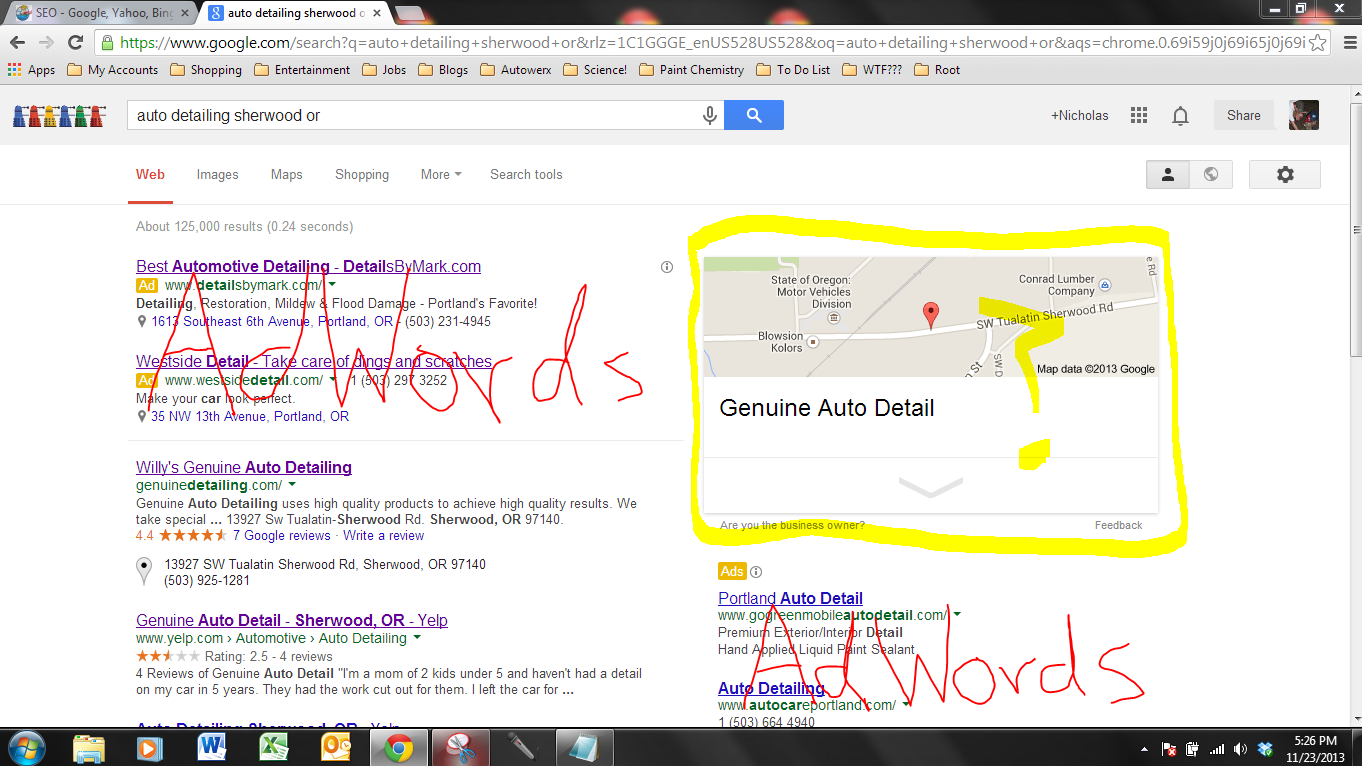Open Portland Auto Detail ad link
Image resolution: width=1362 pixels, height=766 pixels.
[790, 598]
